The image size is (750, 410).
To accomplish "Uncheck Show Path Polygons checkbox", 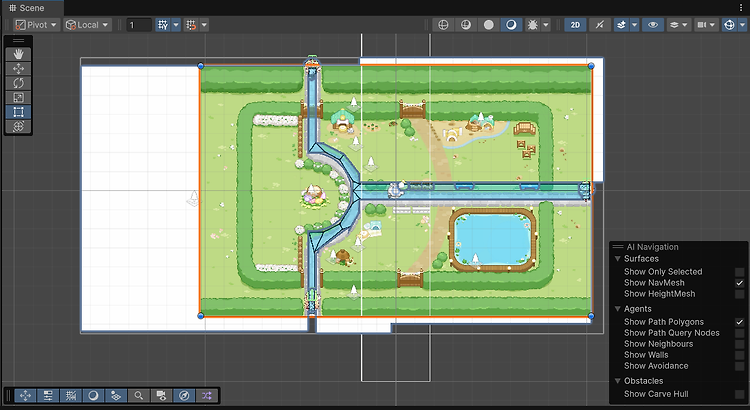I will 739,322.
